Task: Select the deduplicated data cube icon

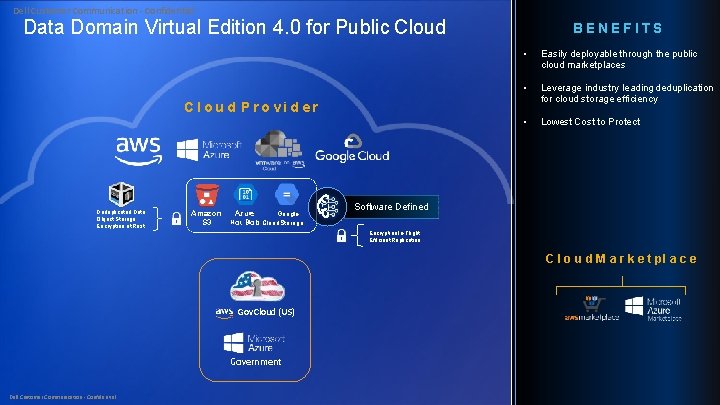Action: [122, 194]
